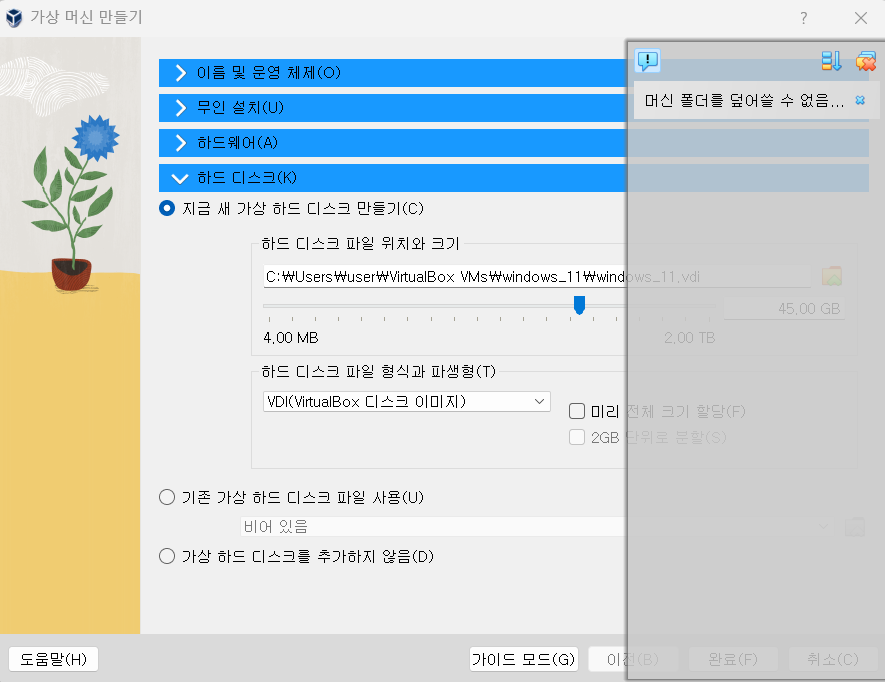This screenshot has width=885, height=682.
Task: Close the 가상 머신 만들기 dialog window
Action: [861, 18]
